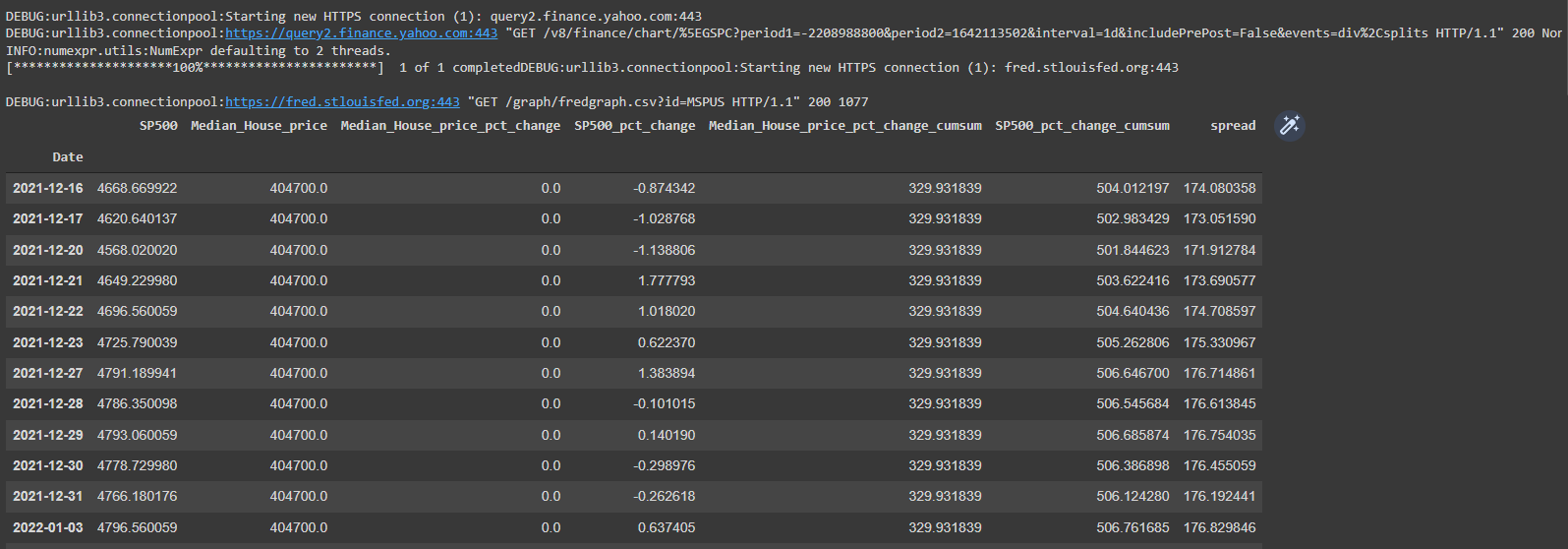Click the SP500 column header
The image size is (1568, 549).
pos(158,126)
